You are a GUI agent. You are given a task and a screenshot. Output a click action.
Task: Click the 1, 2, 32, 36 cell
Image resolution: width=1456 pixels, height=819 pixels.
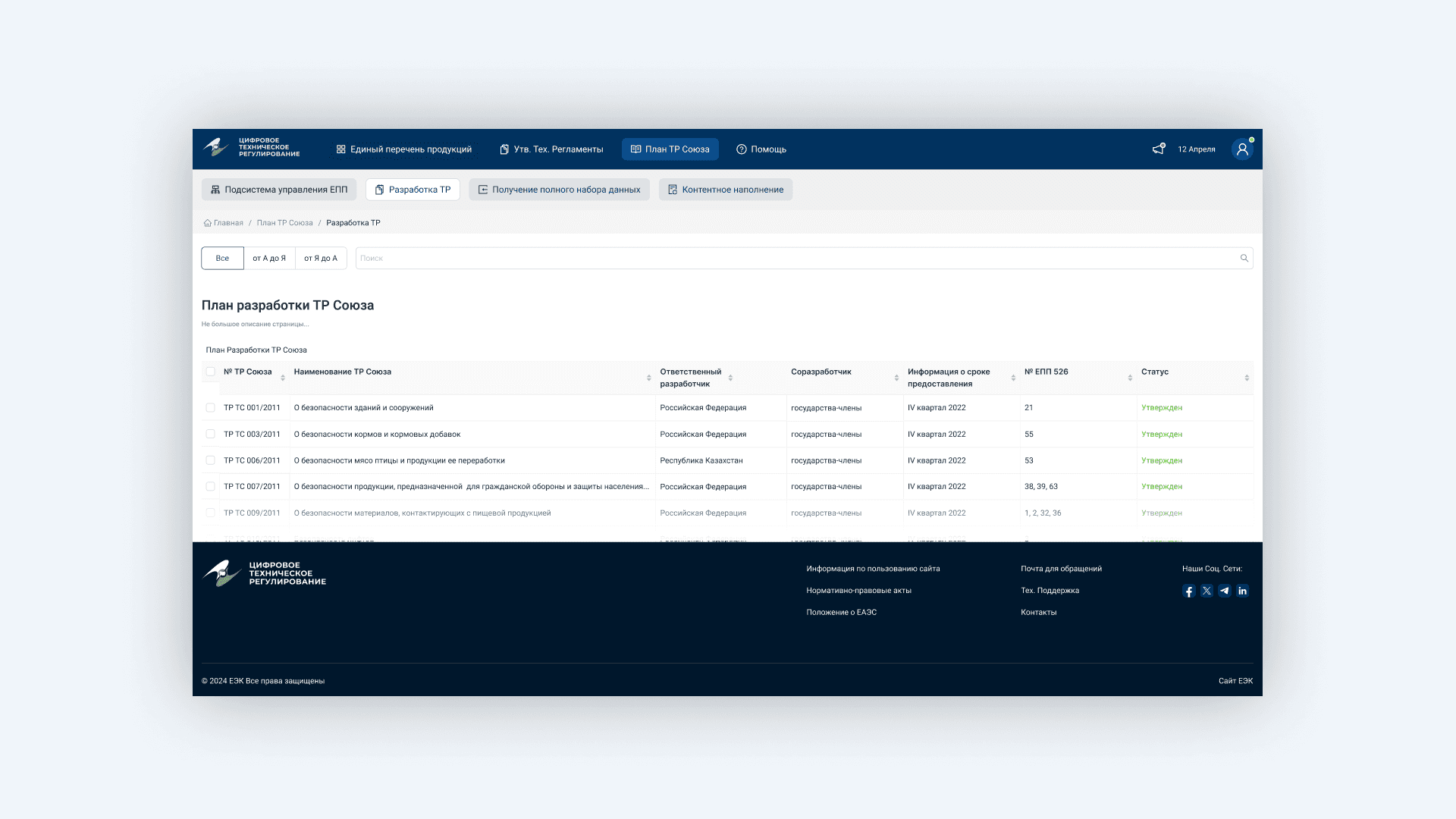[x=1043, y=513]
